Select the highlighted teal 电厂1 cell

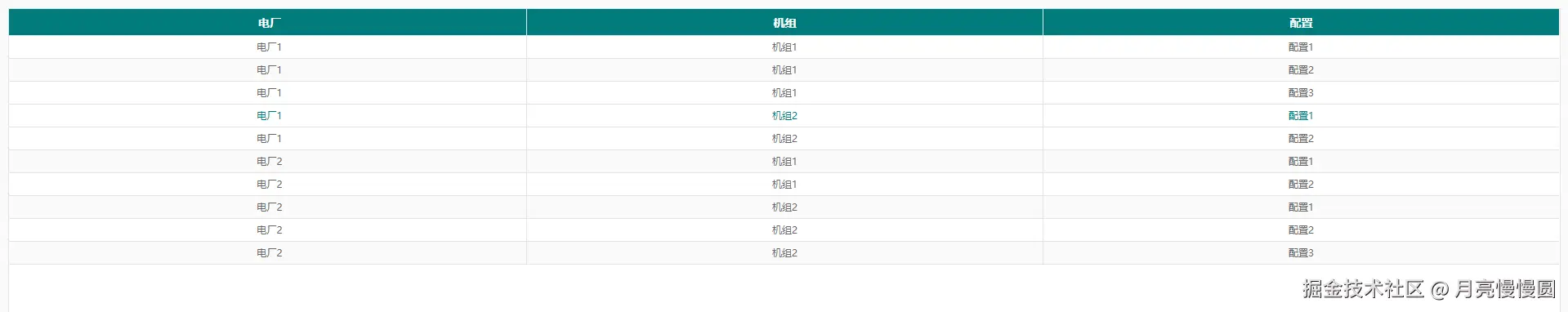[x=269, y=116]
